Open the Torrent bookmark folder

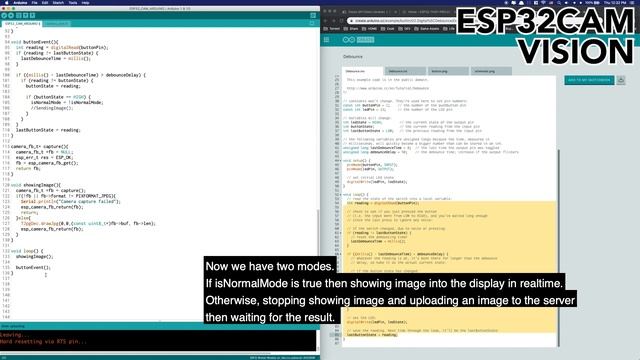[x=331, y=29]
